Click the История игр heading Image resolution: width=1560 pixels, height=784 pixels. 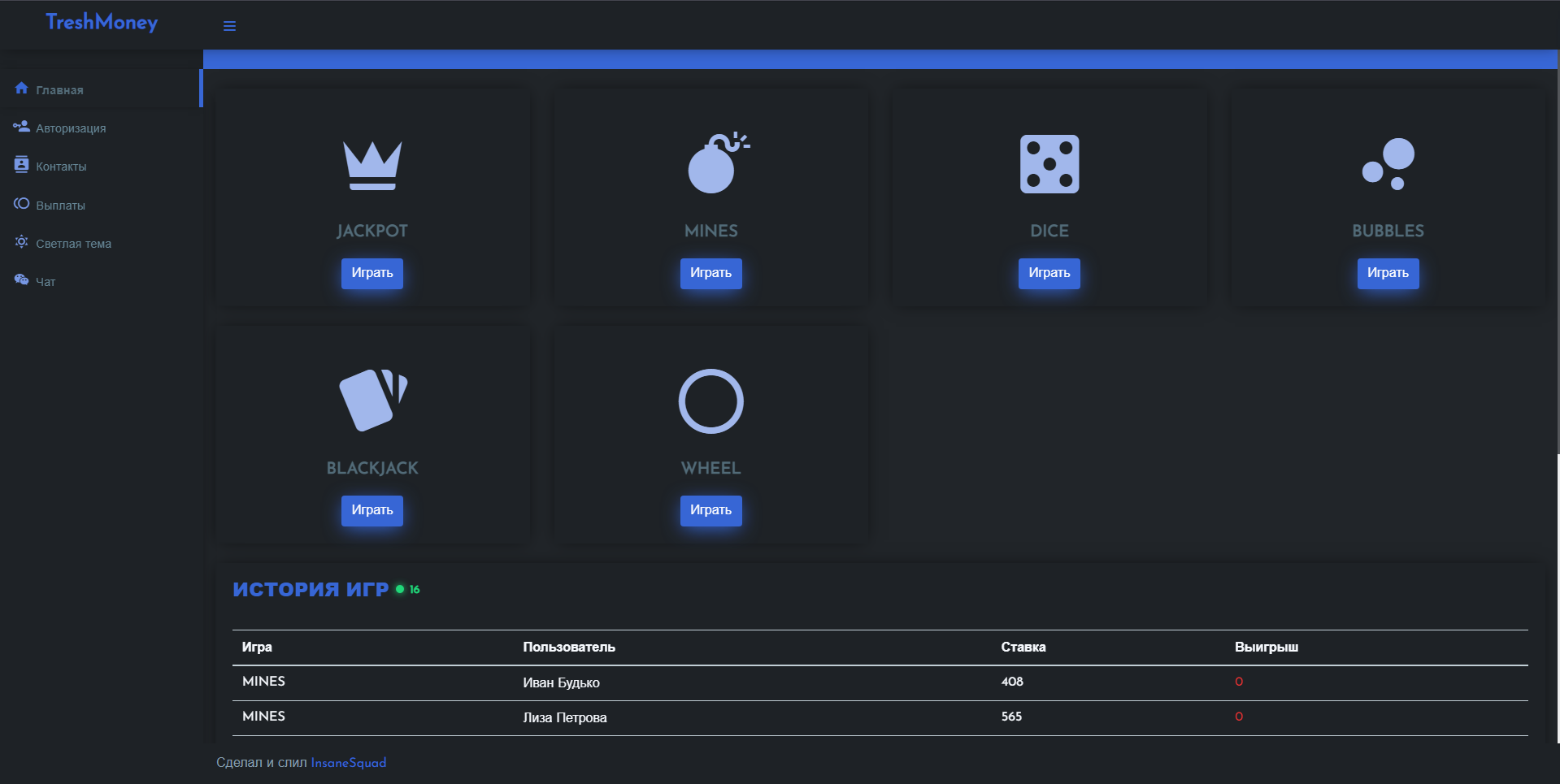311,589
